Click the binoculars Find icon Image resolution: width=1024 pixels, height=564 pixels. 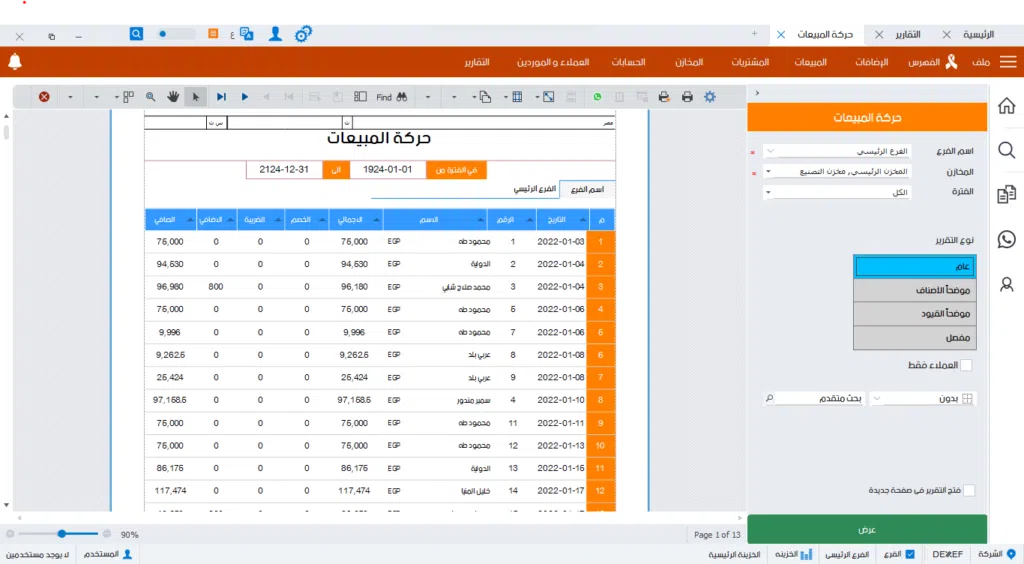pyautogui.click(x=402, y=97)
